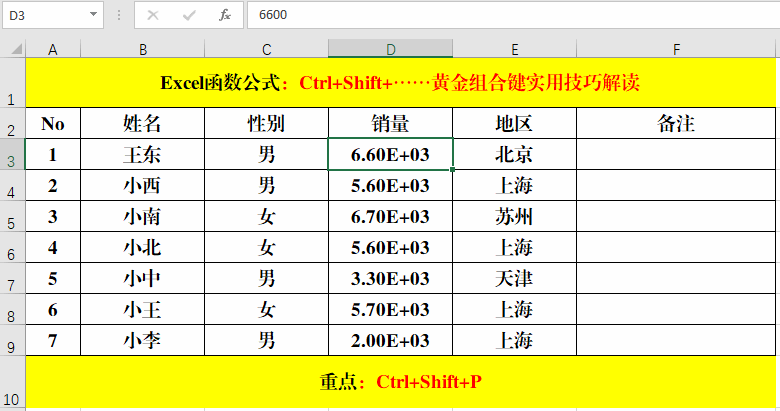This screenshot has height=411, width=780.
Task: Click the '备注' header cell
Action: click(676, 123)
